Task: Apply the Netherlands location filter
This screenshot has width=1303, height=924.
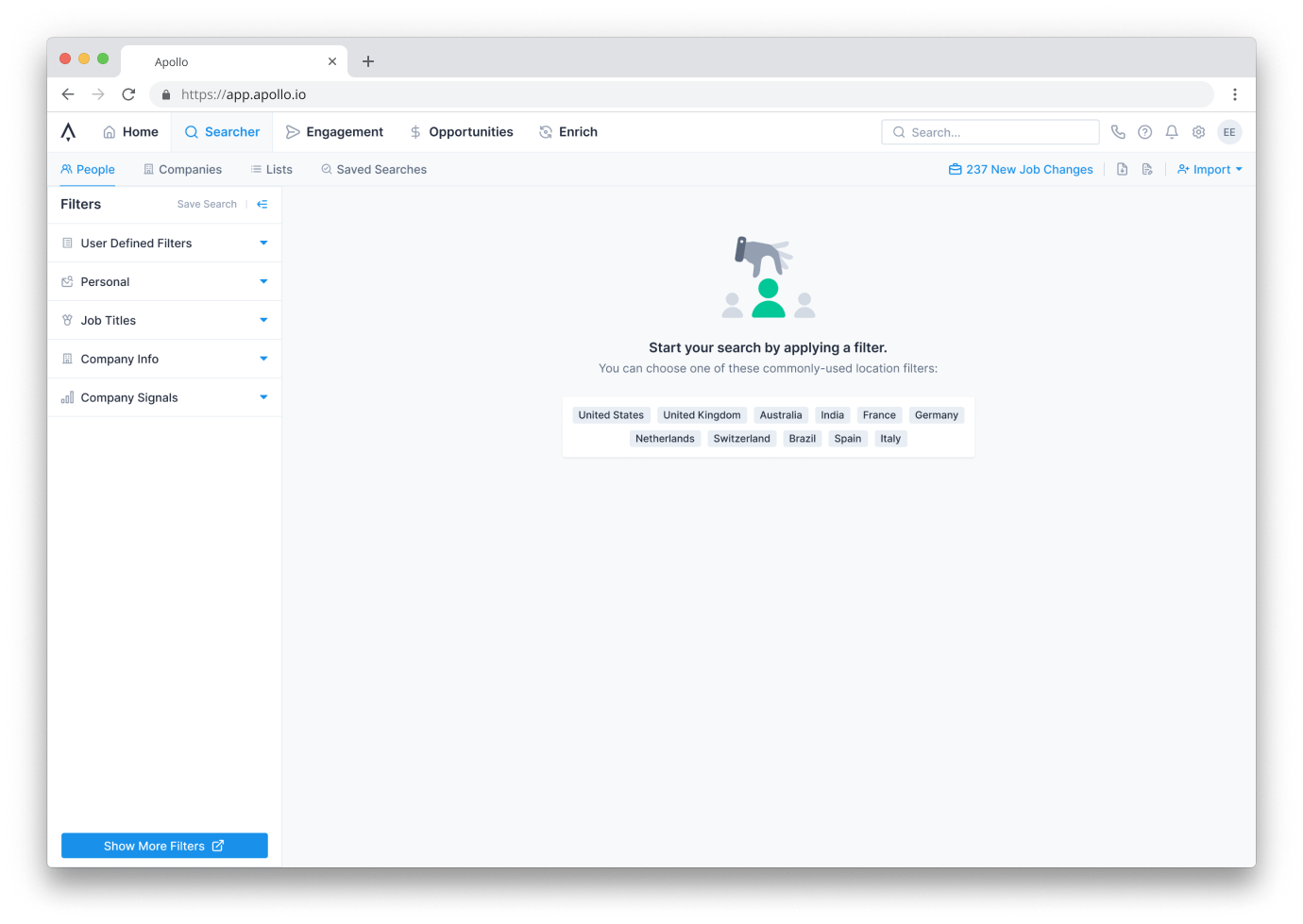Action: (x=665, y=439)
